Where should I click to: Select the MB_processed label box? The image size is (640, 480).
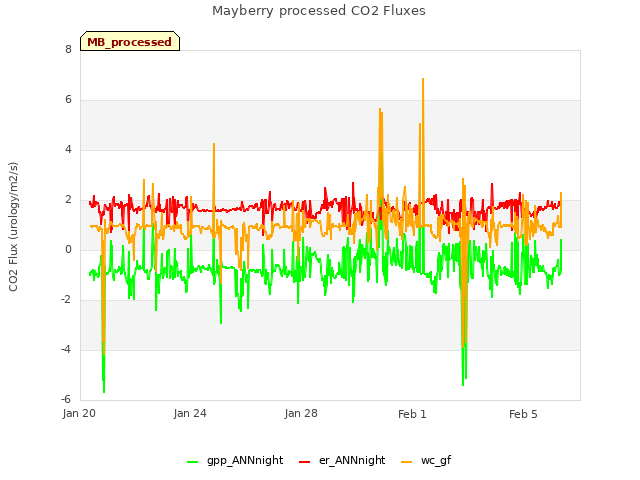coord(130,42)
